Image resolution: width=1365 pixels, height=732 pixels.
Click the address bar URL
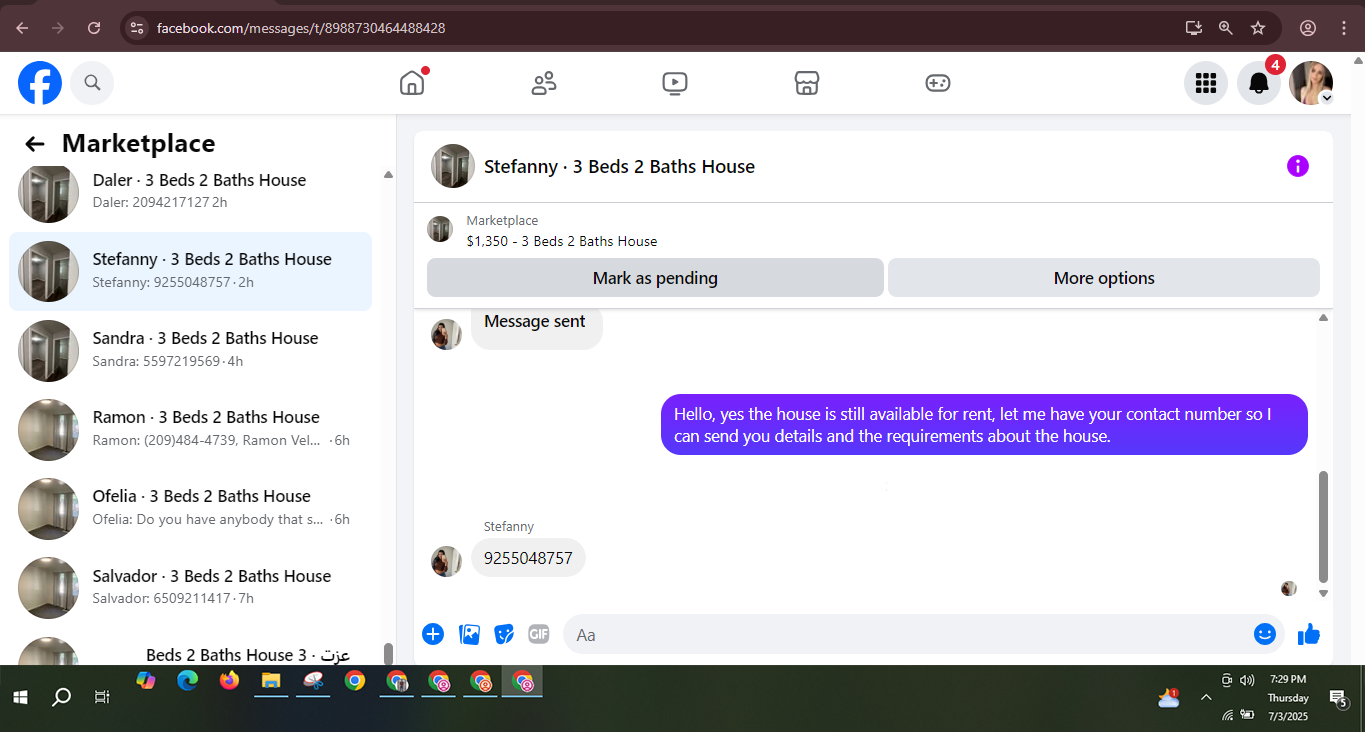click(301, 28)
